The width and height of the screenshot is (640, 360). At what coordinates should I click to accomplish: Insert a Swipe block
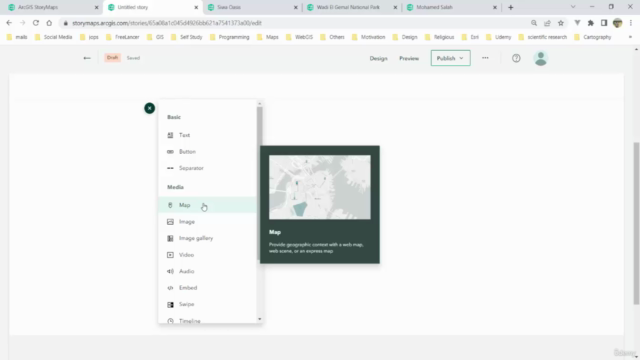207,304
